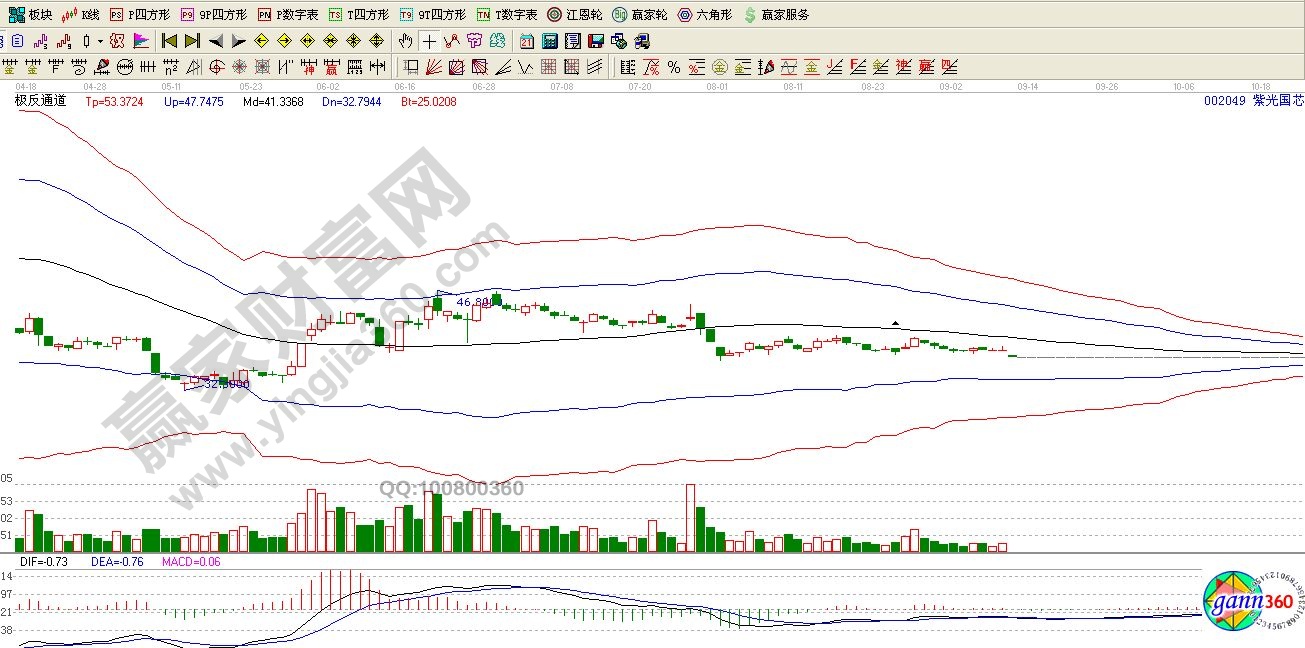Open the 江恩轮 Gann wheel tool

coord(574,15)
